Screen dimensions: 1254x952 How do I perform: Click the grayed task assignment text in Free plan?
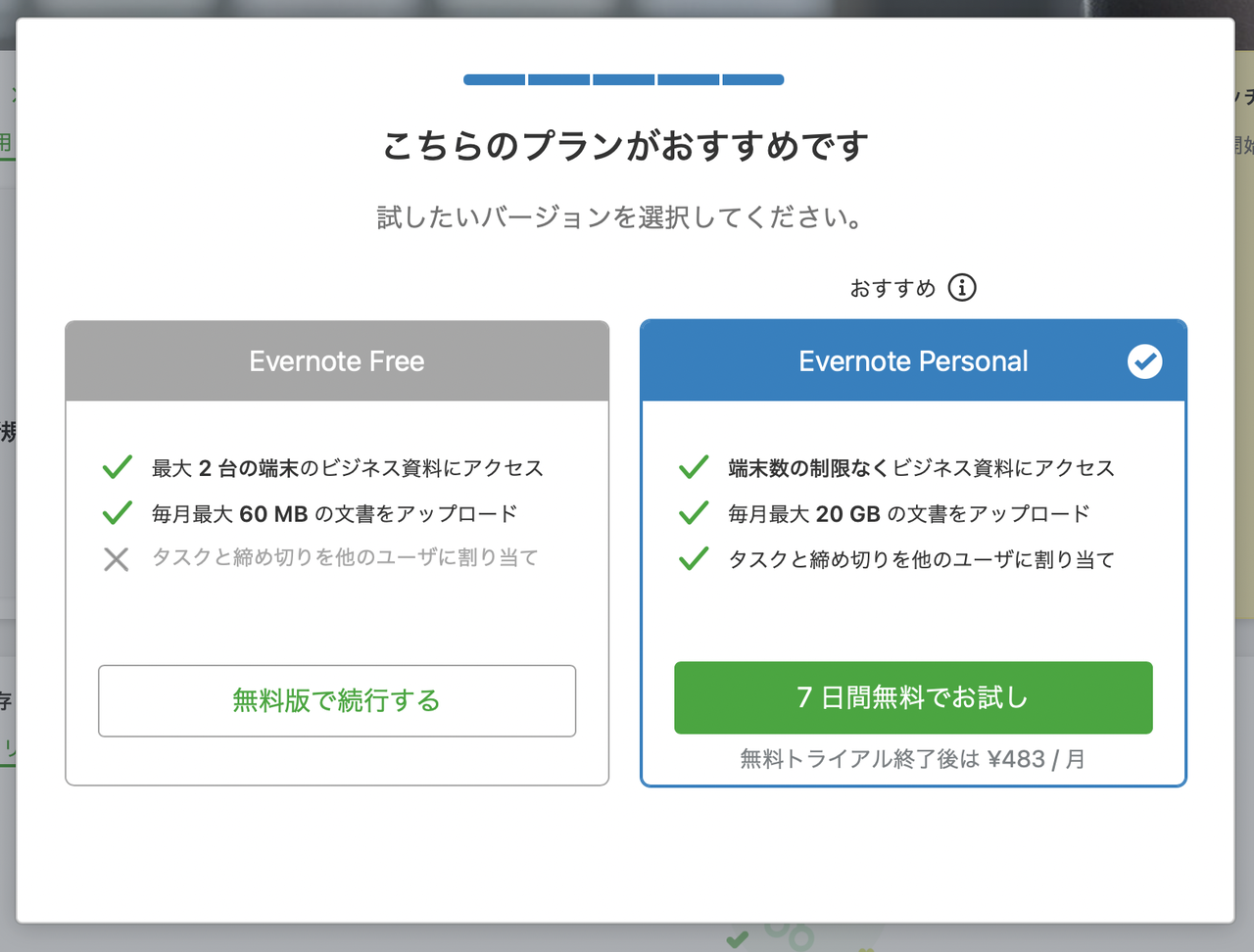tap(345, 558)
